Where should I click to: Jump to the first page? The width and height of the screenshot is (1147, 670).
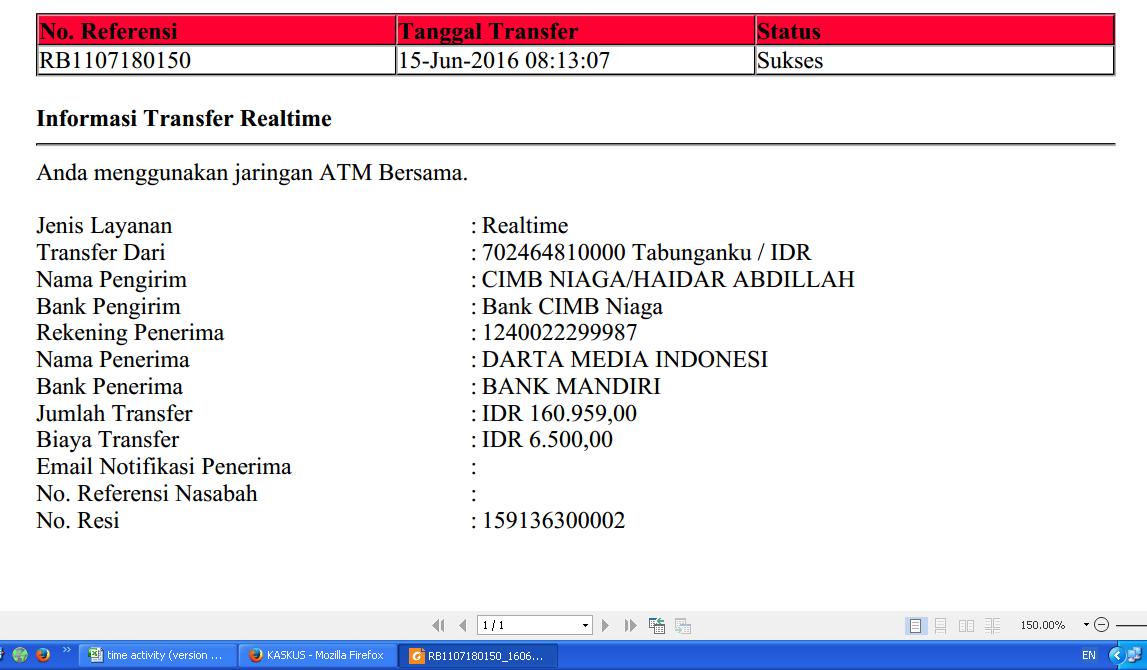[438, 625]
